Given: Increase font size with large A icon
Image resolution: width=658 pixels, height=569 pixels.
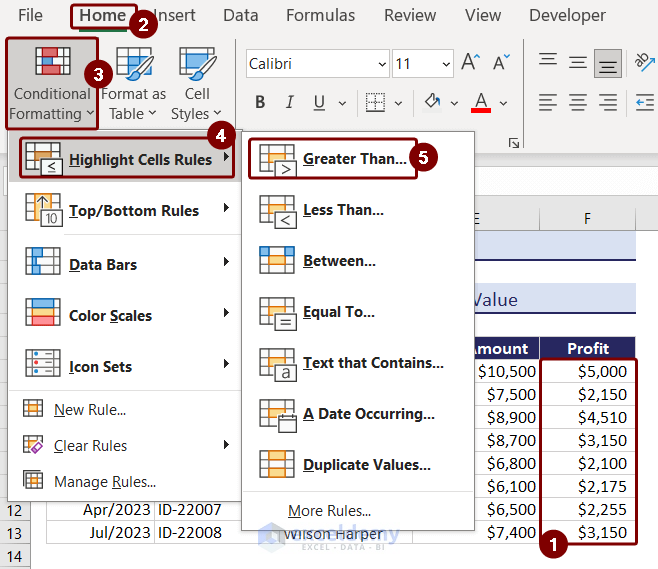Looking at the screenshot, I should 470,63.
